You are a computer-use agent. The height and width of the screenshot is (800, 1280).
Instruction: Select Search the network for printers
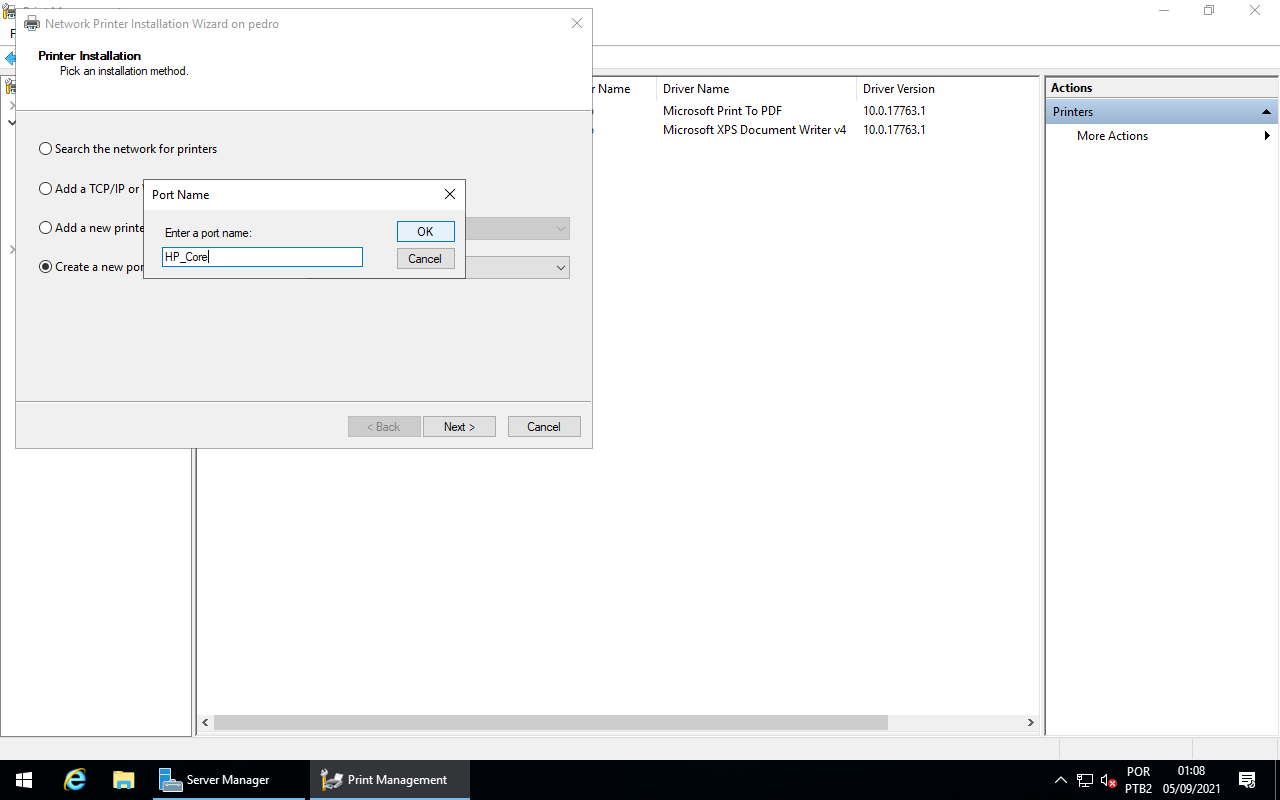[x=45, y=149]
